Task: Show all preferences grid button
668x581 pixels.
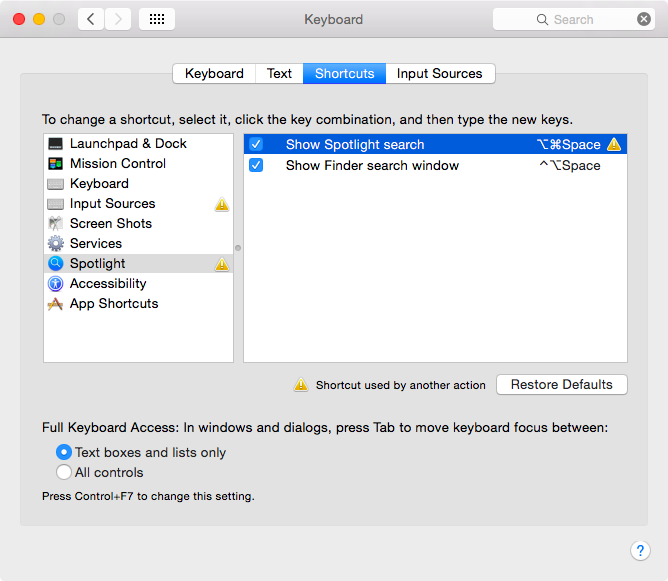Action: click(157, 19)
